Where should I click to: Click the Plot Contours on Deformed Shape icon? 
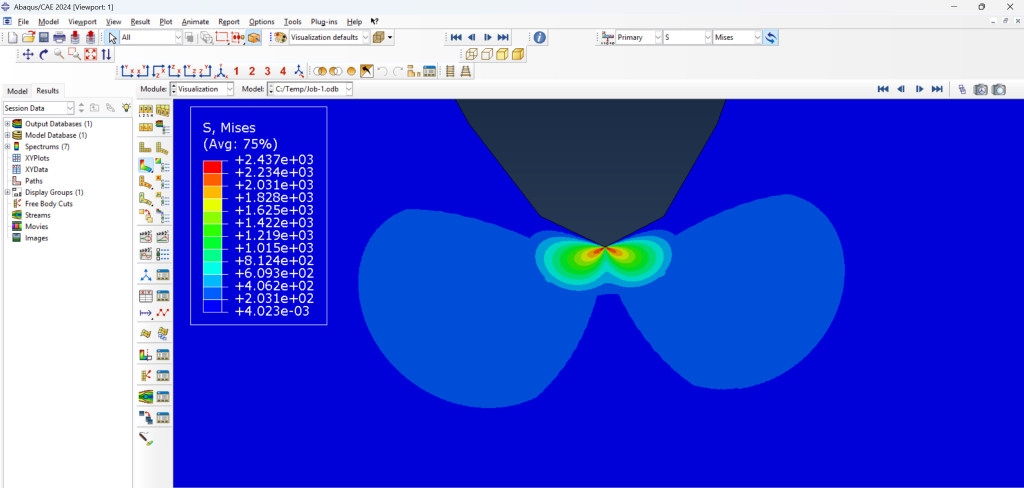coord(146,166)
